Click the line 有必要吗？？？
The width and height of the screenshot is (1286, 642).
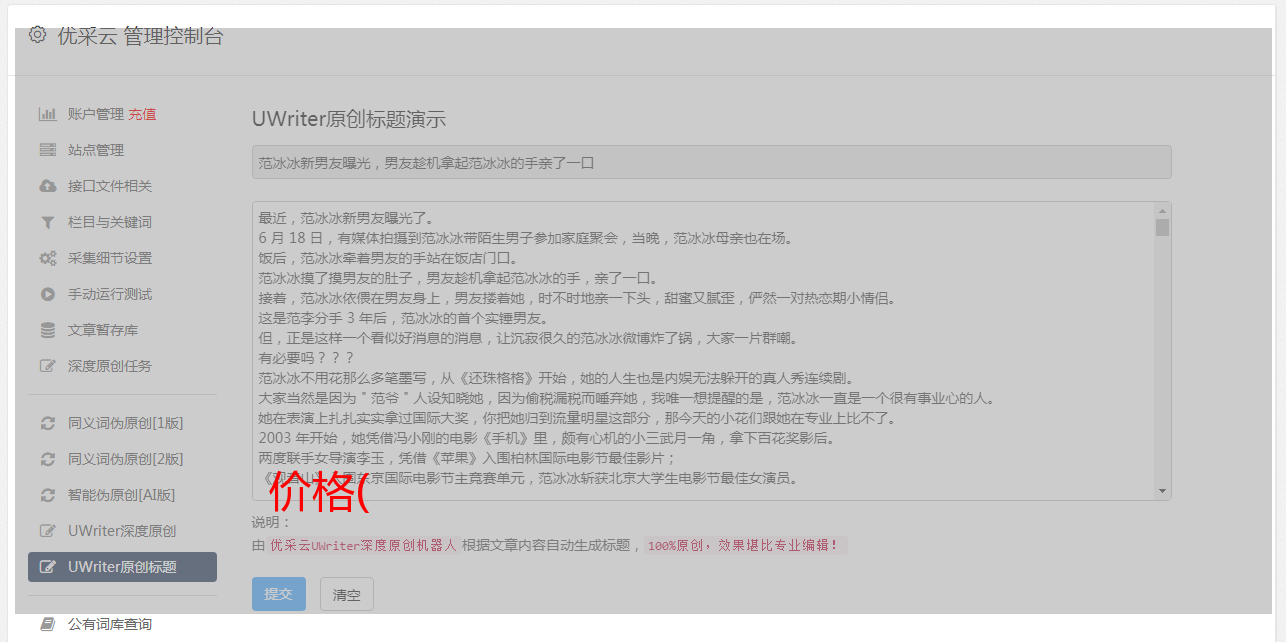(306, 358)
